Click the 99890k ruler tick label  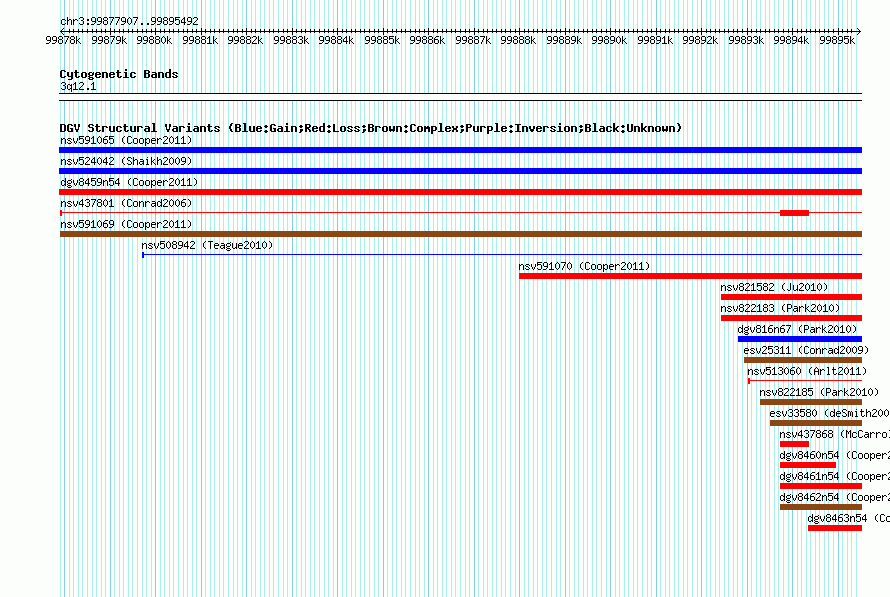pyautogui.click(x=609, y=40)
